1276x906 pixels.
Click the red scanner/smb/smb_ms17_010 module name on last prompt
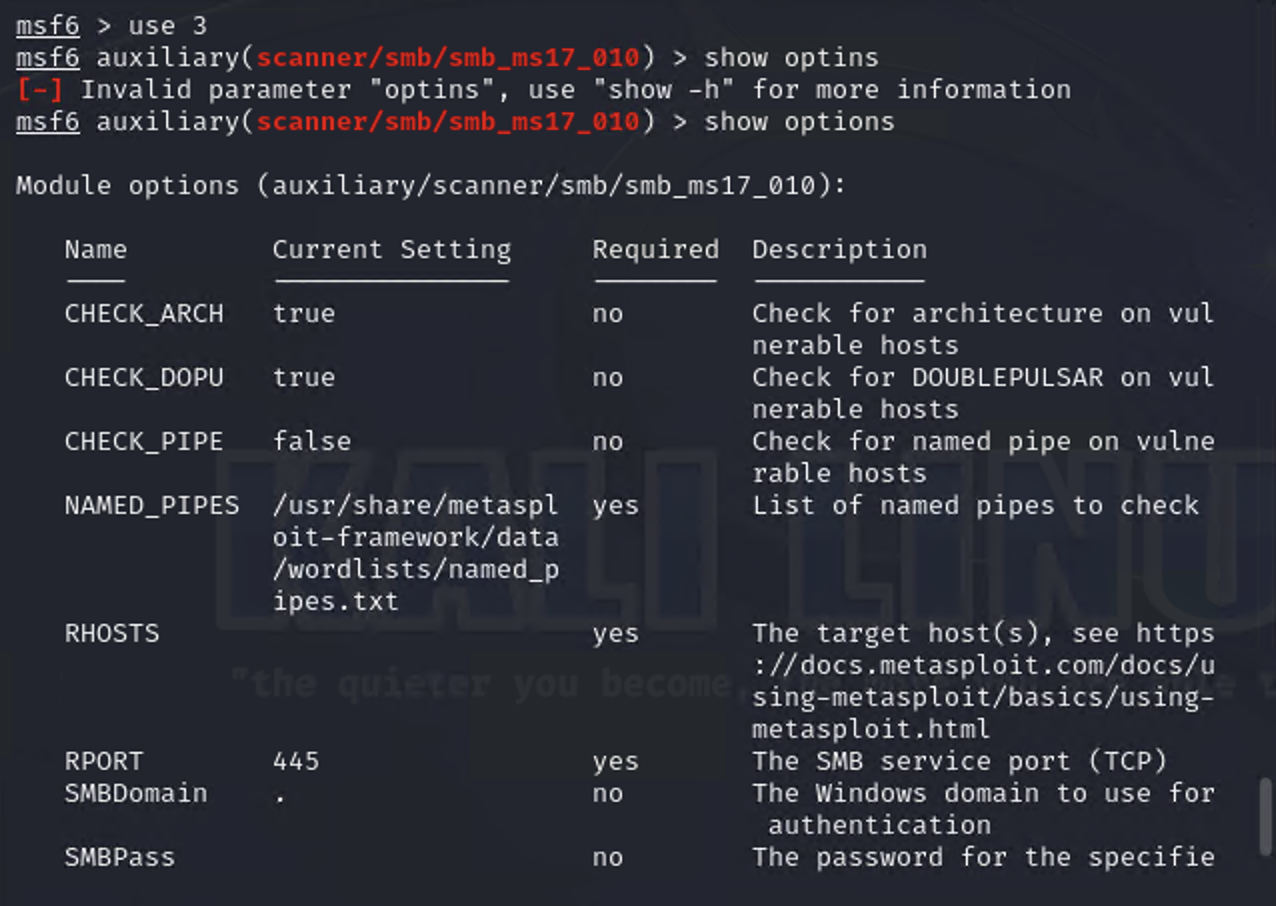point(448,121)
